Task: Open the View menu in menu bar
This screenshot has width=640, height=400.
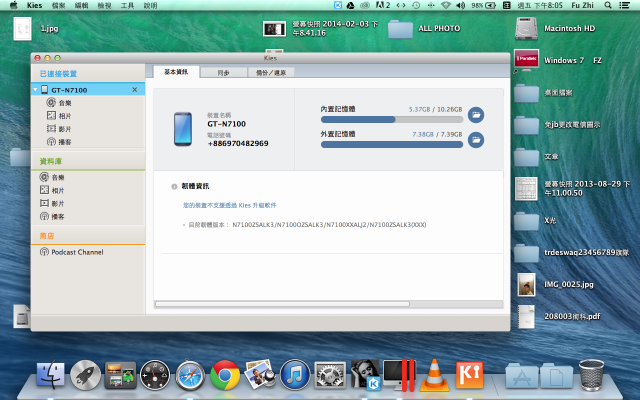Action: 104,5
